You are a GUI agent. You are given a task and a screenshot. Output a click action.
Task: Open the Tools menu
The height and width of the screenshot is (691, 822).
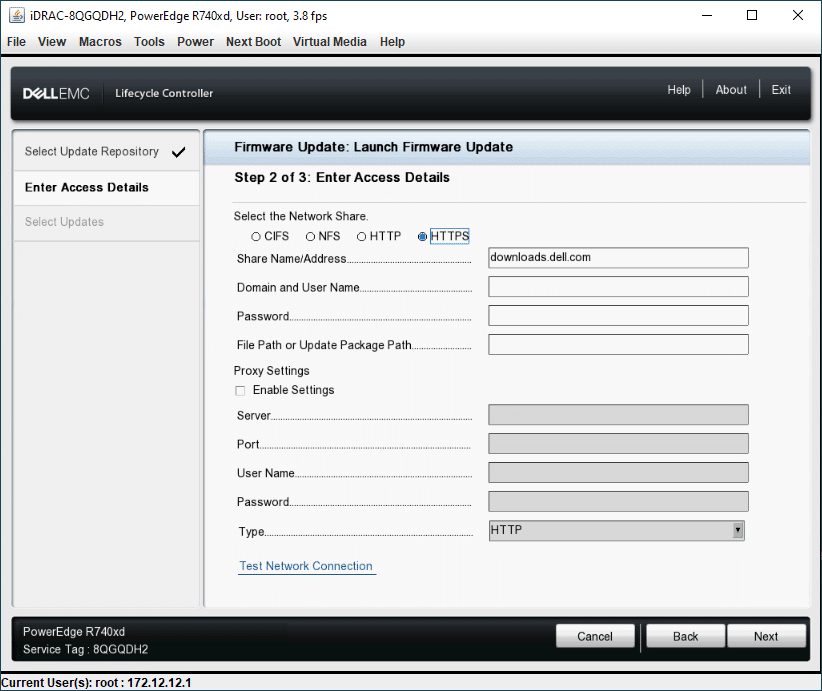tap(149, 42)
